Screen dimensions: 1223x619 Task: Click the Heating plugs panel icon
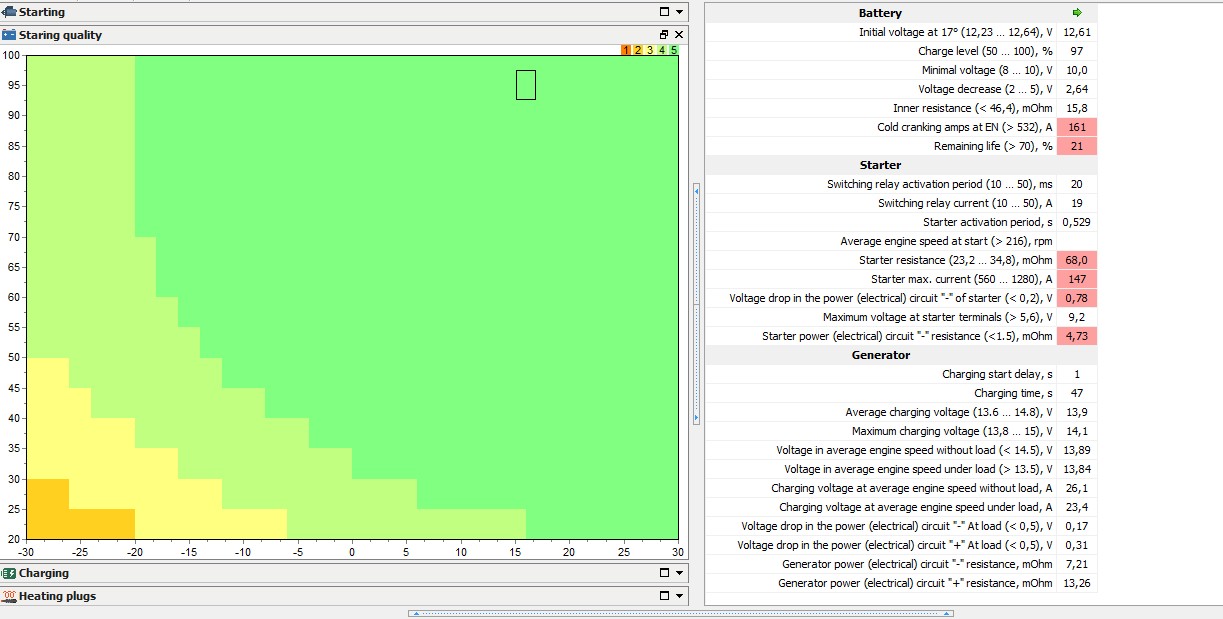(9, 596)
